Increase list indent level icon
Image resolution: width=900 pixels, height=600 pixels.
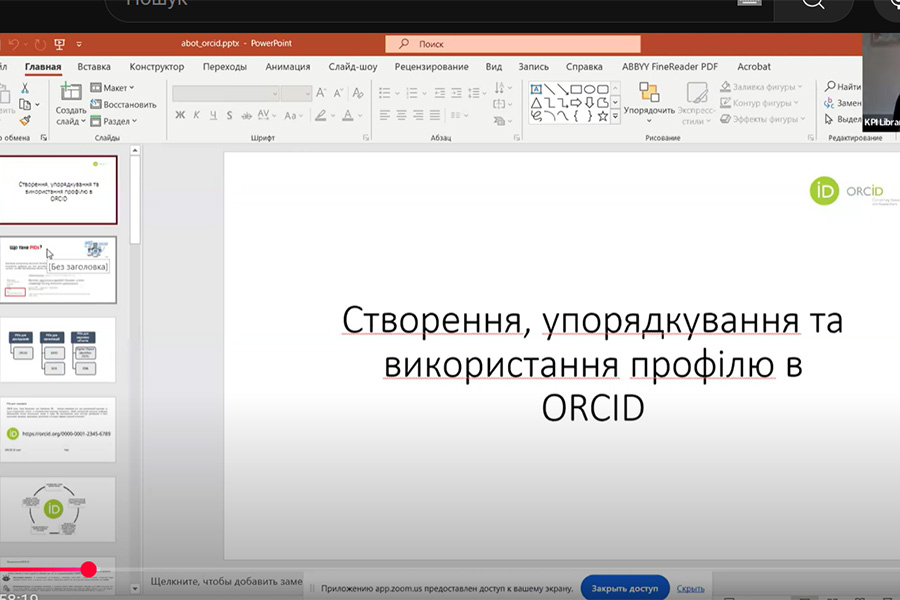[456, 92]
